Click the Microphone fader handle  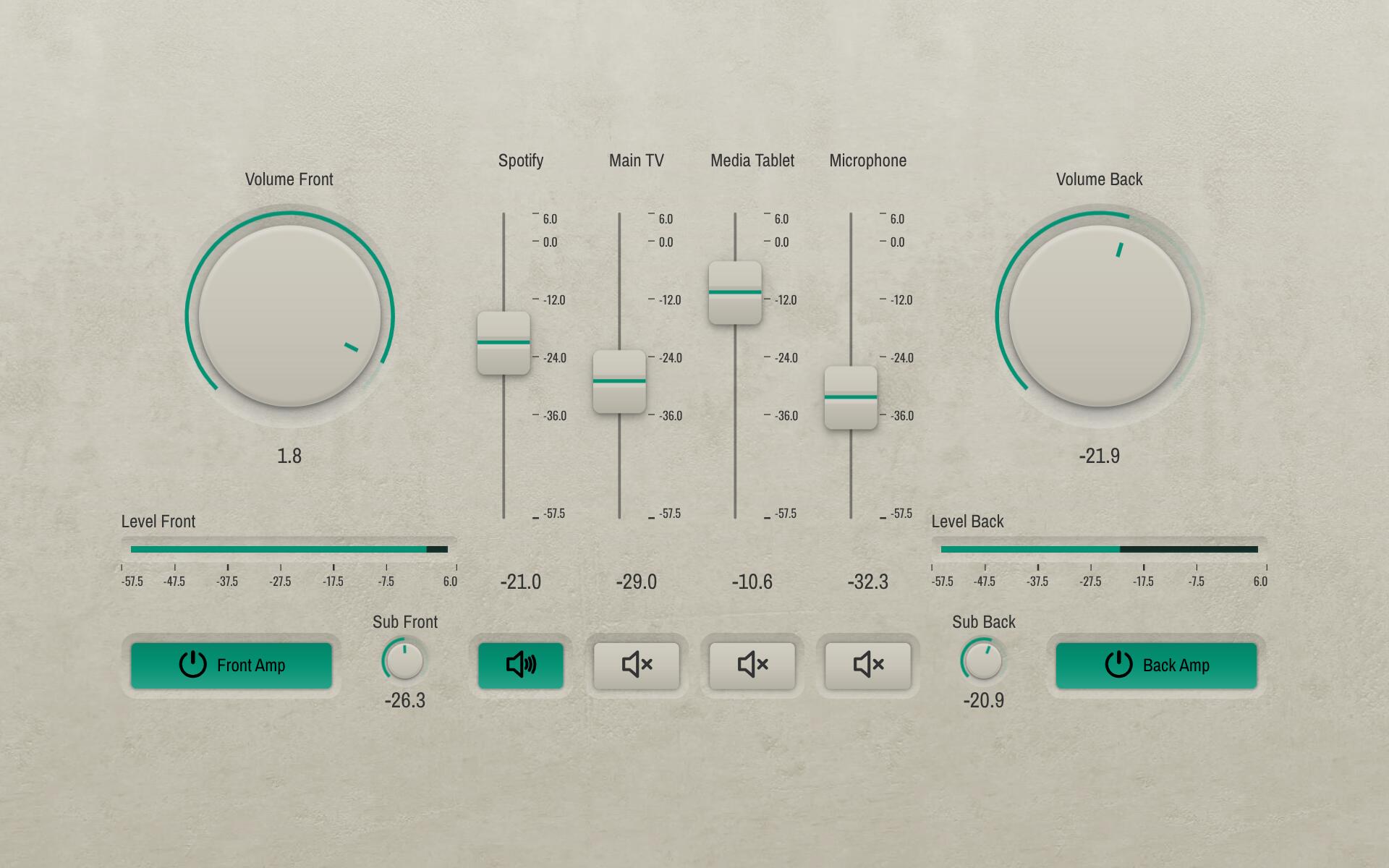click(851, 398)
